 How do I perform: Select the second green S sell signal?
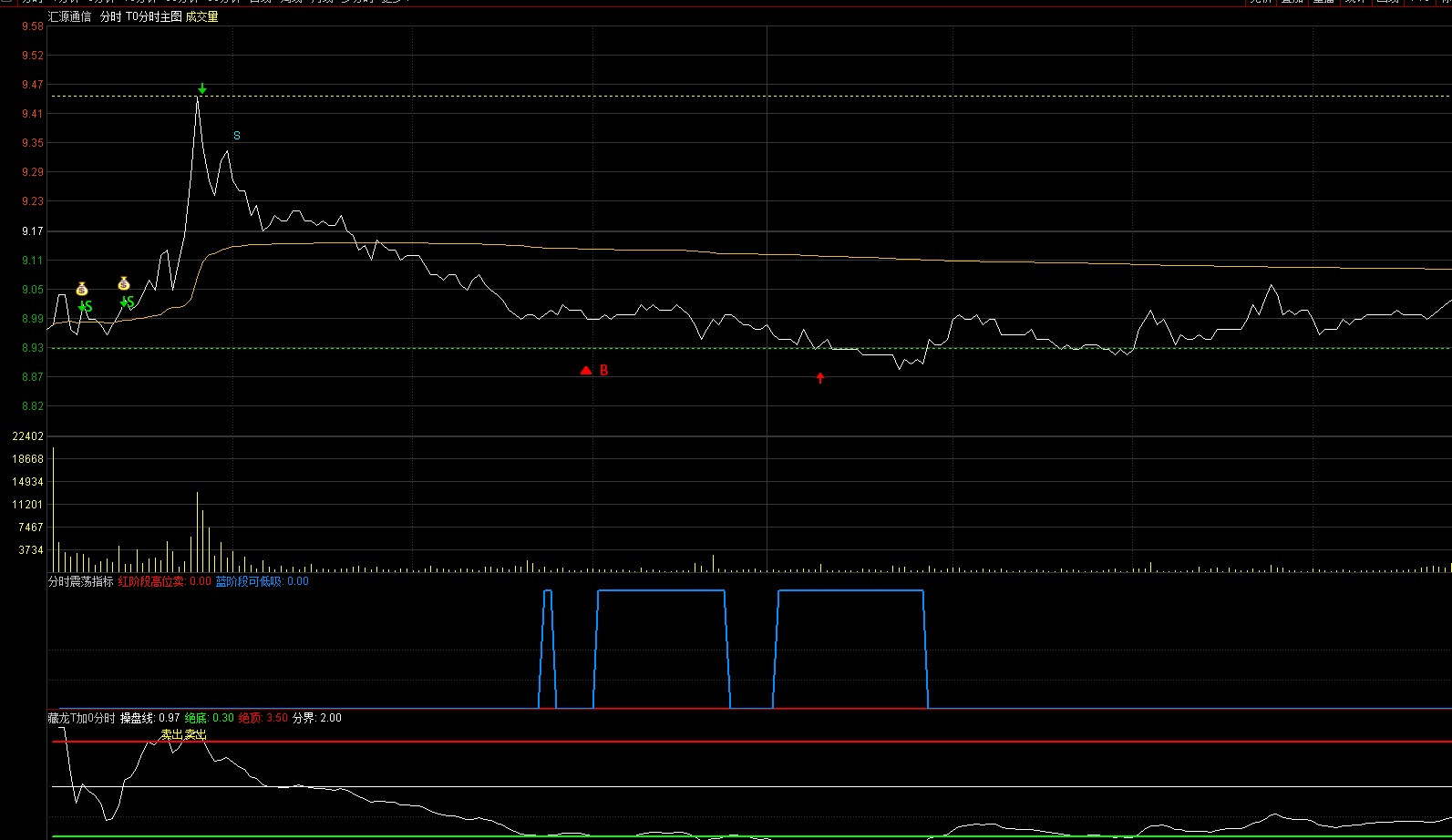click(129, 302)
